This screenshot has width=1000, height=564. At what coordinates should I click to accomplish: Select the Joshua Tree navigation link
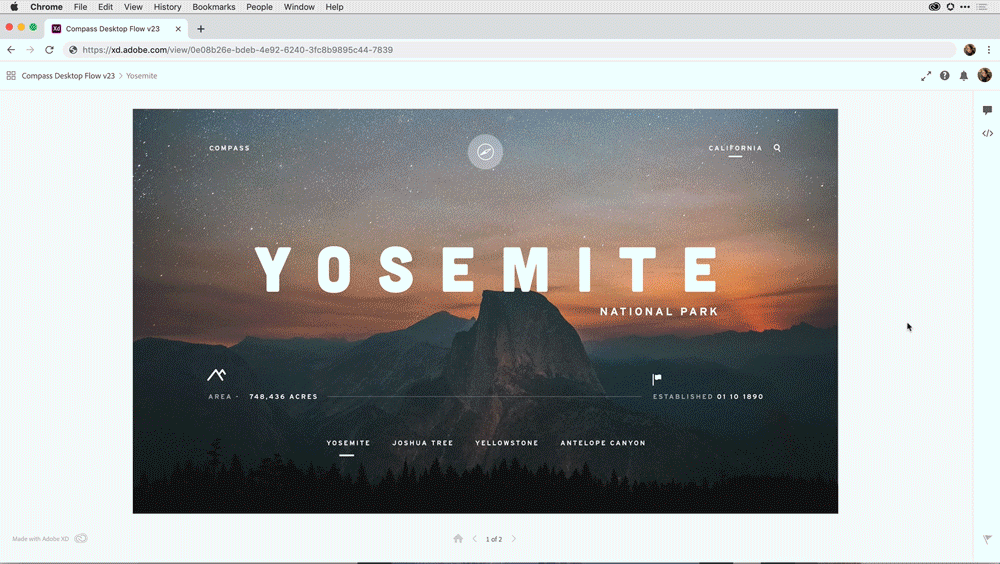pos(423,443)
